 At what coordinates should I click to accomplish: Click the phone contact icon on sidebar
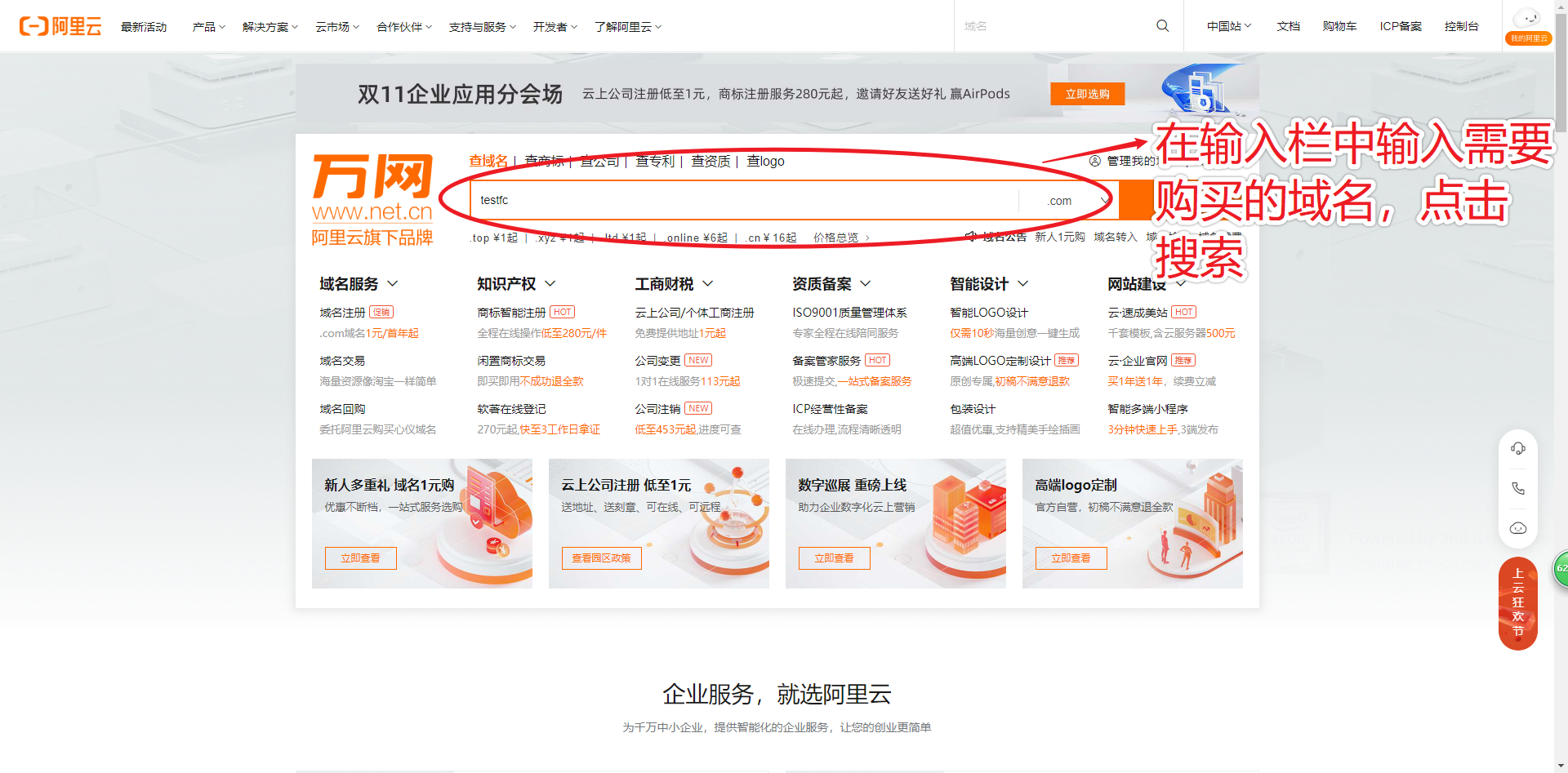coord(1518,488)
